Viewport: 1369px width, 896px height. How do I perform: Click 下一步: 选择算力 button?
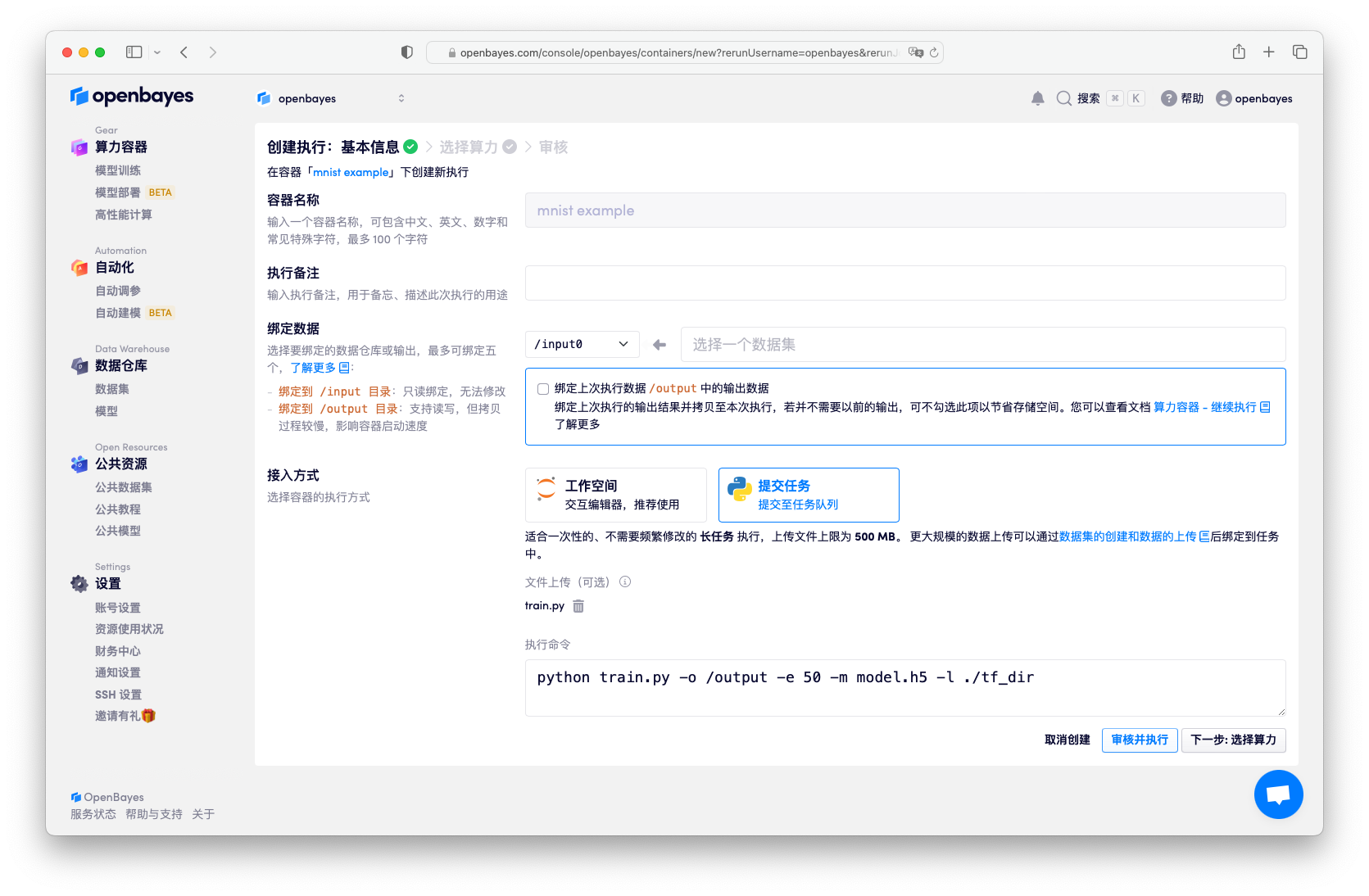(1233, 740)
